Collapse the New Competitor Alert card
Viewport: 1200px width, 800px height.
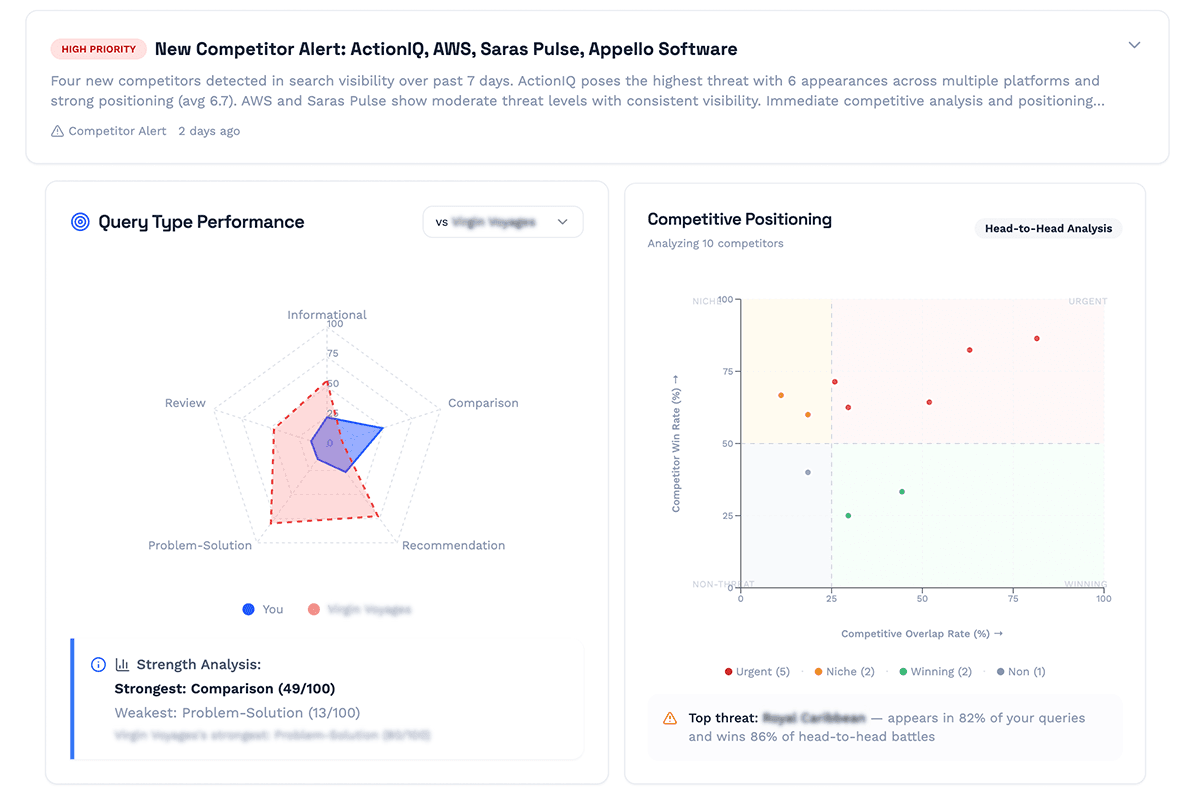1134,45
